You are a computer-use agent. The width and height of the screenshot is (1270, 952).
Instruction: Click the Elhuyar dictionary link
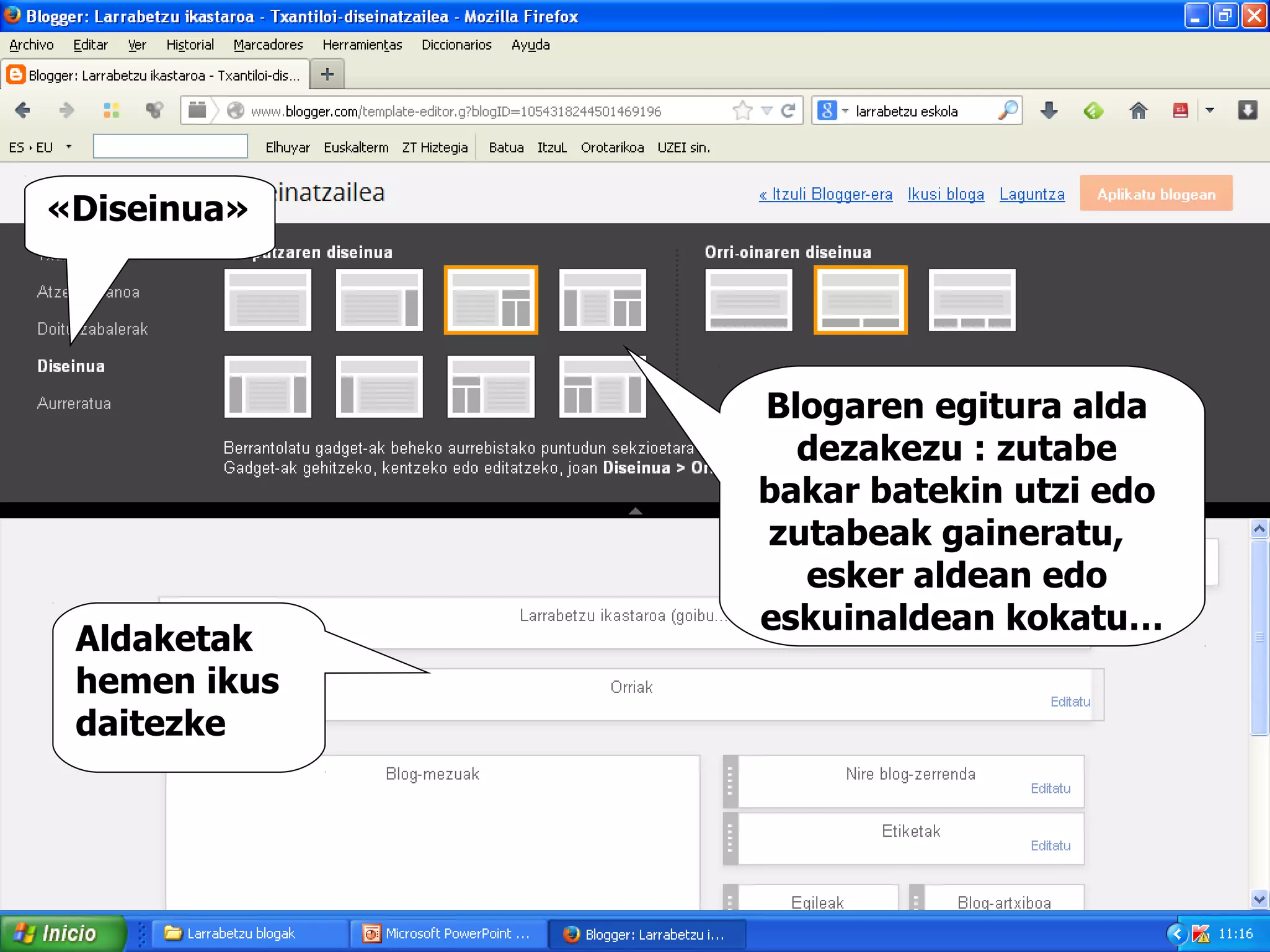tap(288, 148)
